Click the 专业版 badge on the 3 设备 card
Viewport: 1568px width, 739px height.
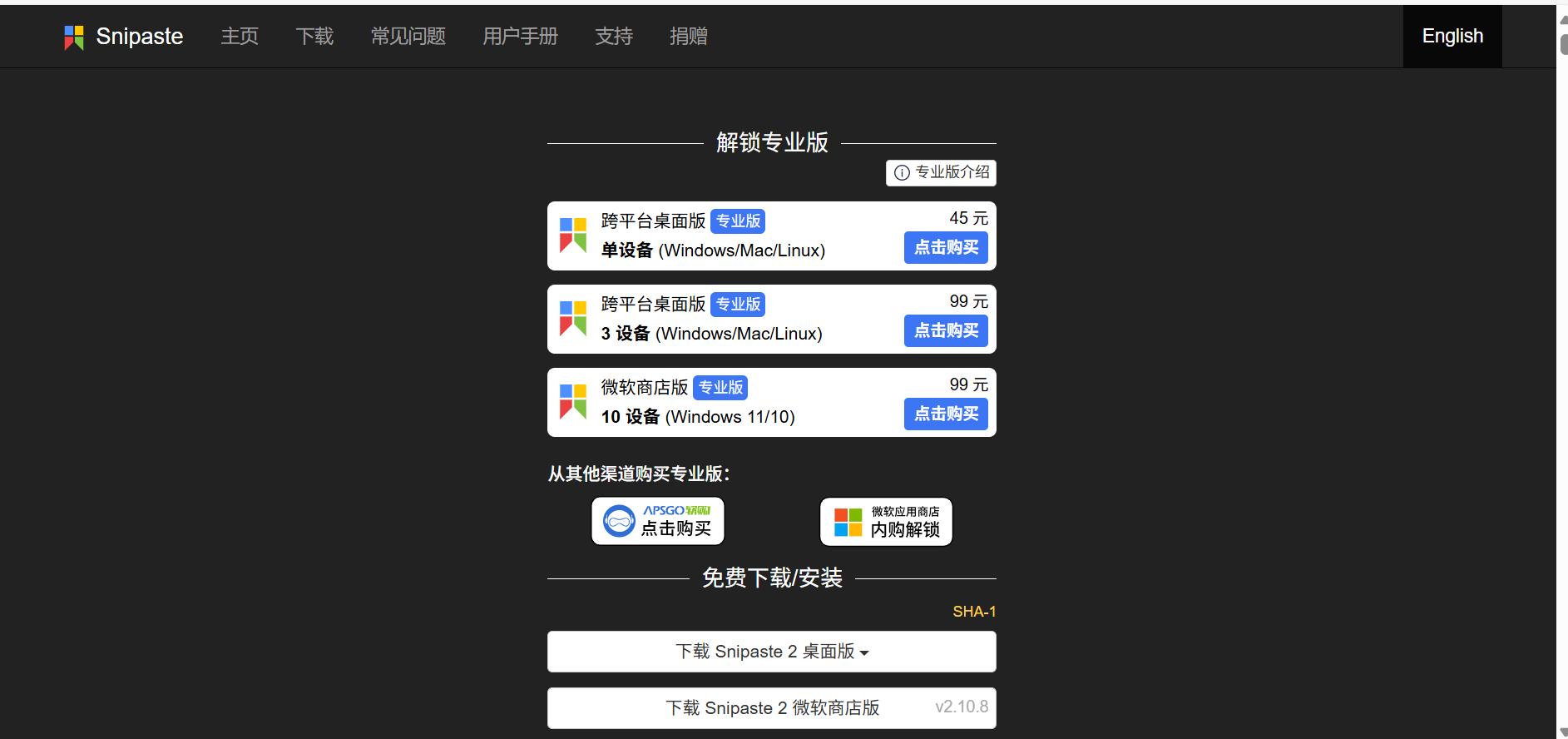(738, 305)
